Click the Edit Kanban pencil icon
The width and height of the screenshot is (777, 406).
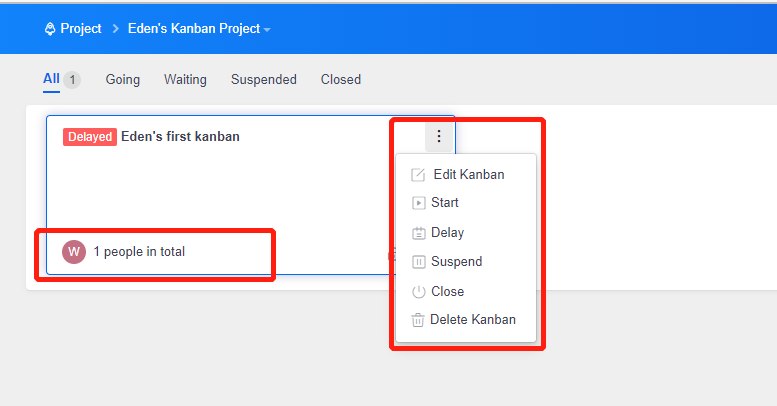click(x=418, y=175)
